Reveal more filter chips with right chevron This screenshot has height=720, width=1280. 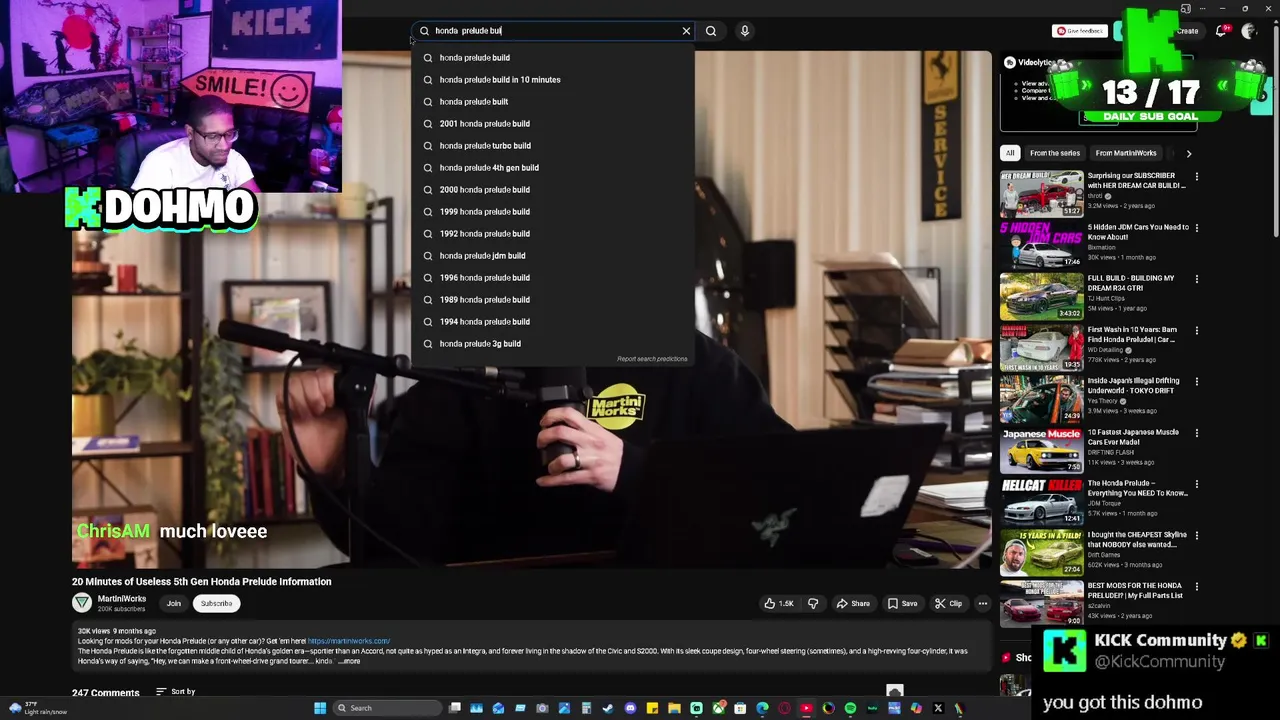(1189, 153)
